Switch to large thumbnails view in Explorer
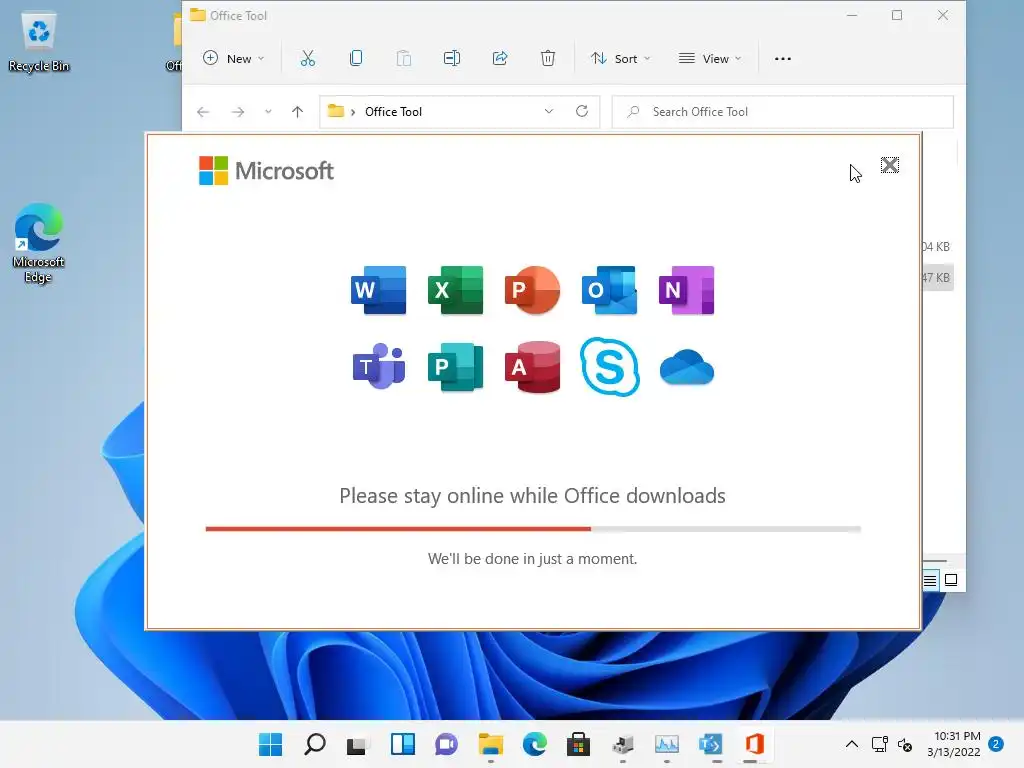This screenshot has height=768, width=1024. coord(951,580)
